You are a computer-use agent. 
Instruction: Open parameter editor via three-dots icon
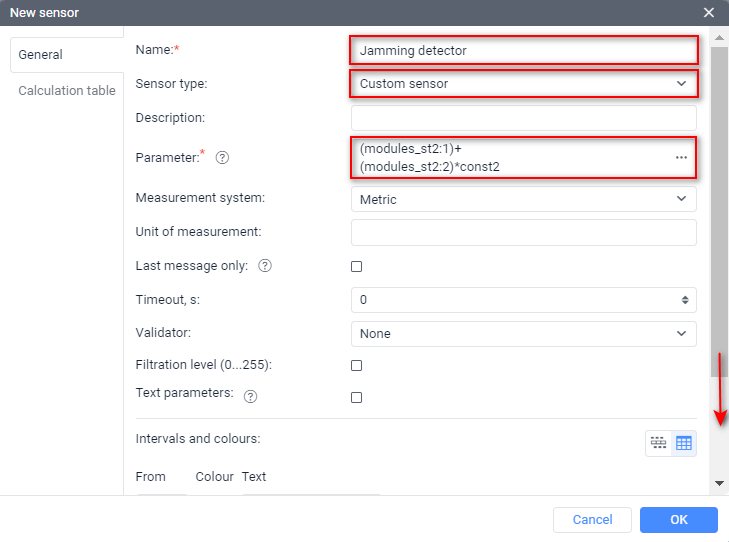(681, 158)
